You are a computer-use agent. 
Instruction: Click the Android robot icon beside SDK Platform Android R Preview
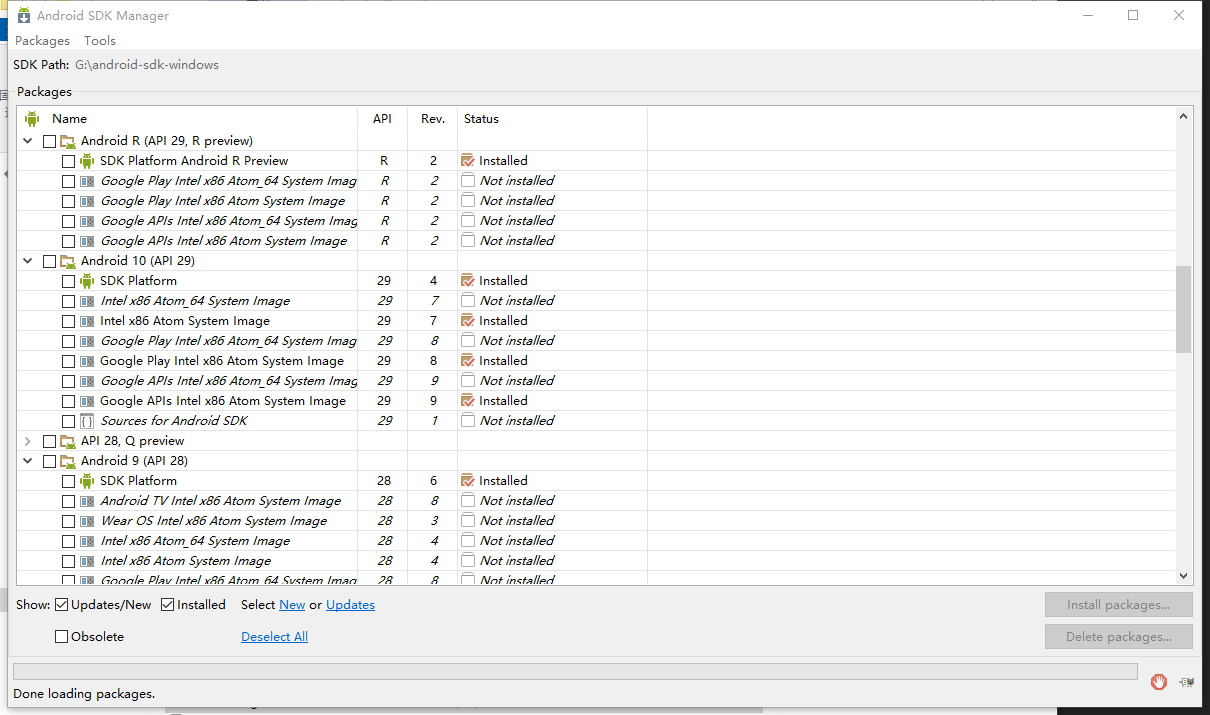[87, 161]
